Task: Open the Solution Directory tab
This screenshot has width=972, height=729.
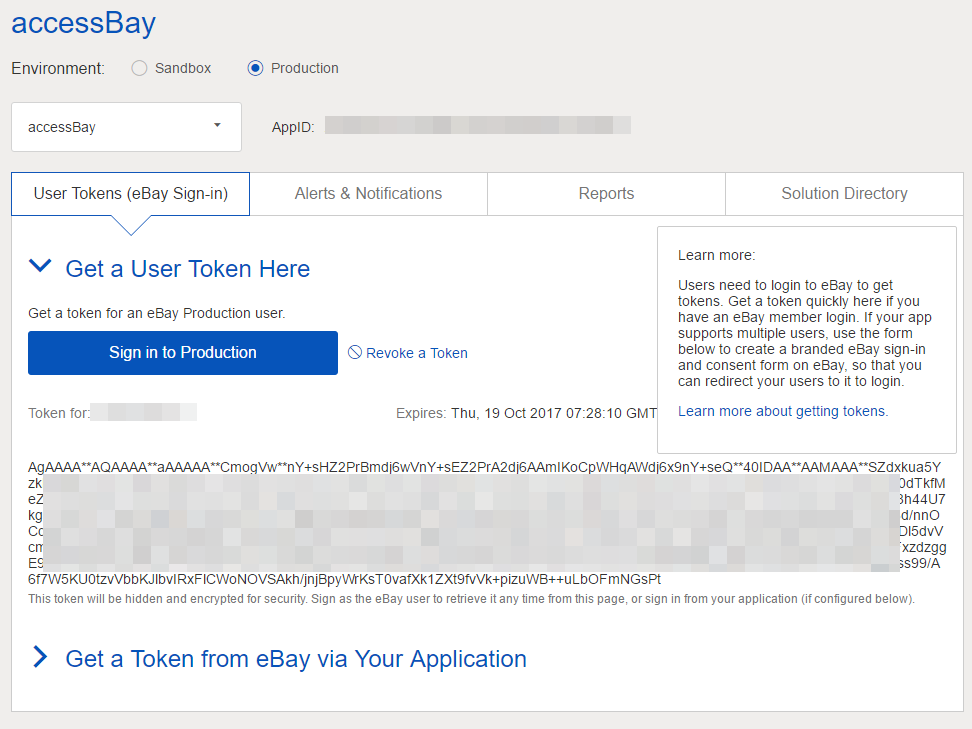Action: pos(844,194)
